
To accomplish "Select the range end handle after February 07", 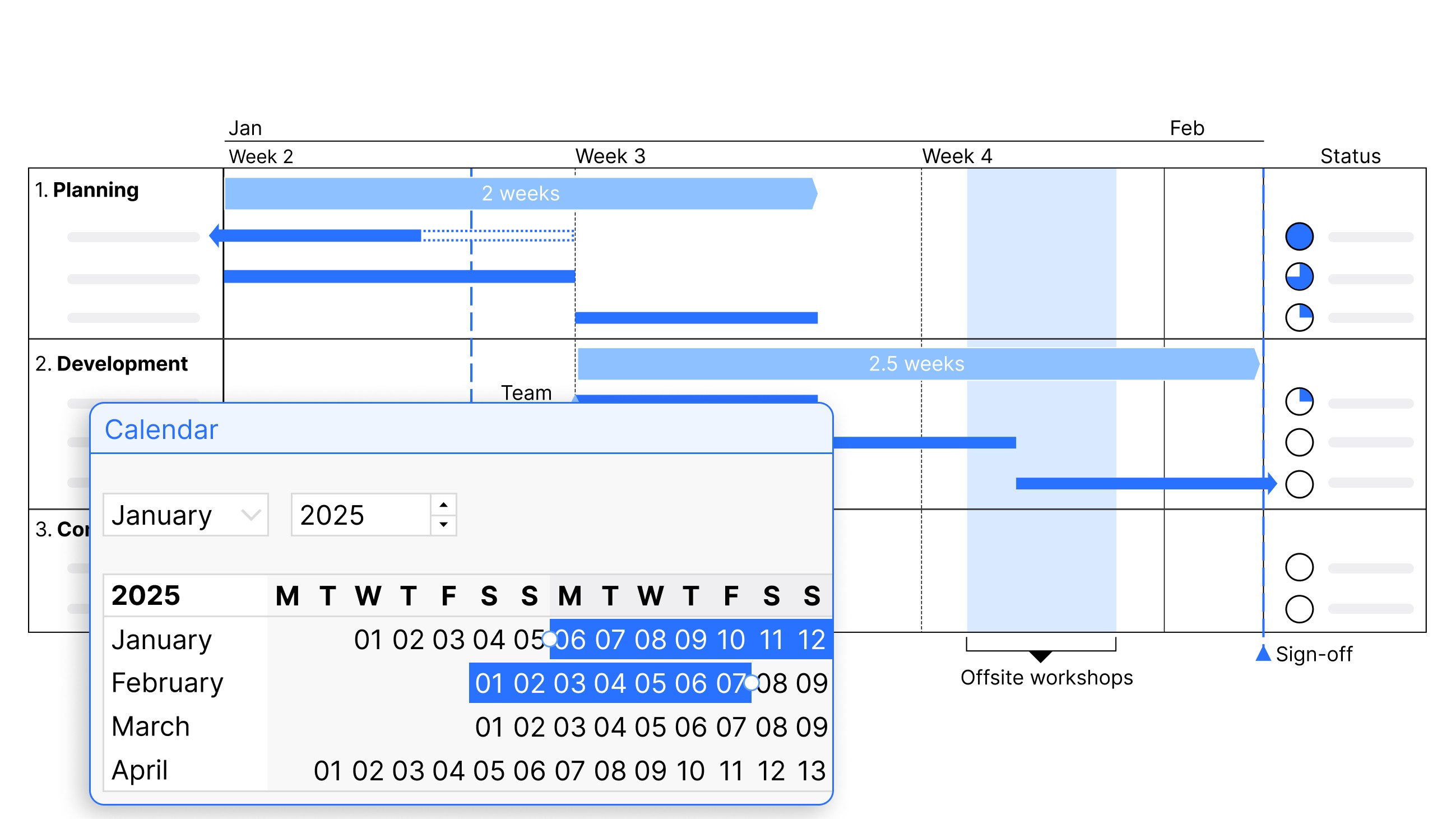I will coord(751,683).
